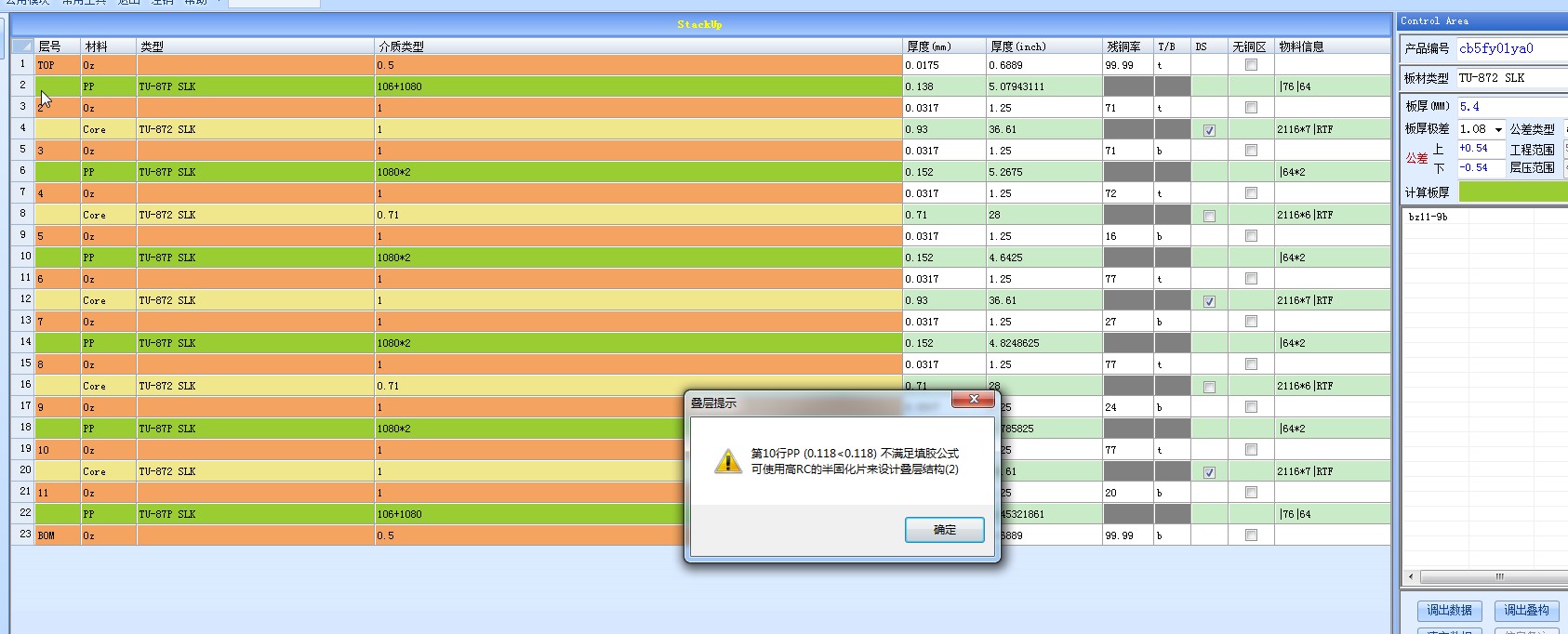The width and height of the screenshot is (1568, 634).
Task: Click the 残铜率 column header
Action: [1128, 46]
